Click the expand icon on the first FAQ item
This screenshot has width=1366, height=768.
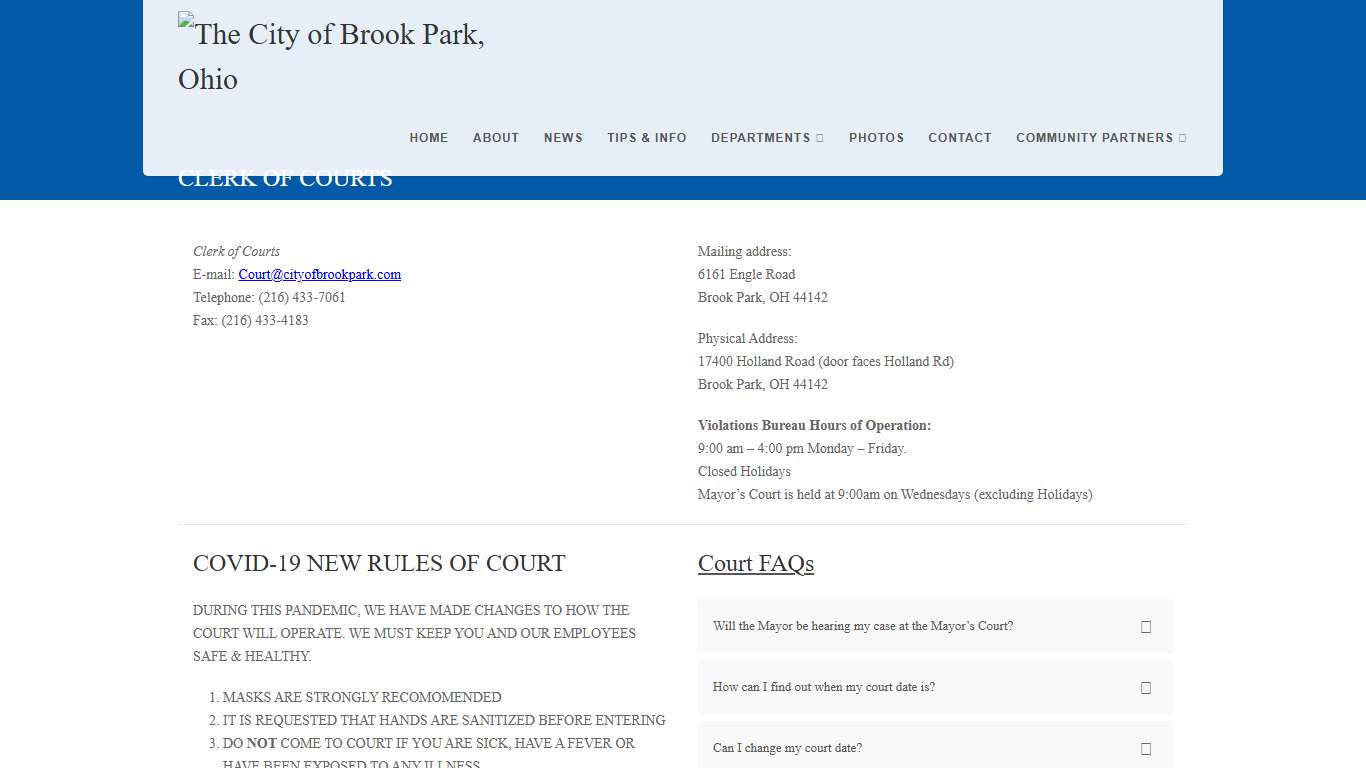(x=1146, y=626)
